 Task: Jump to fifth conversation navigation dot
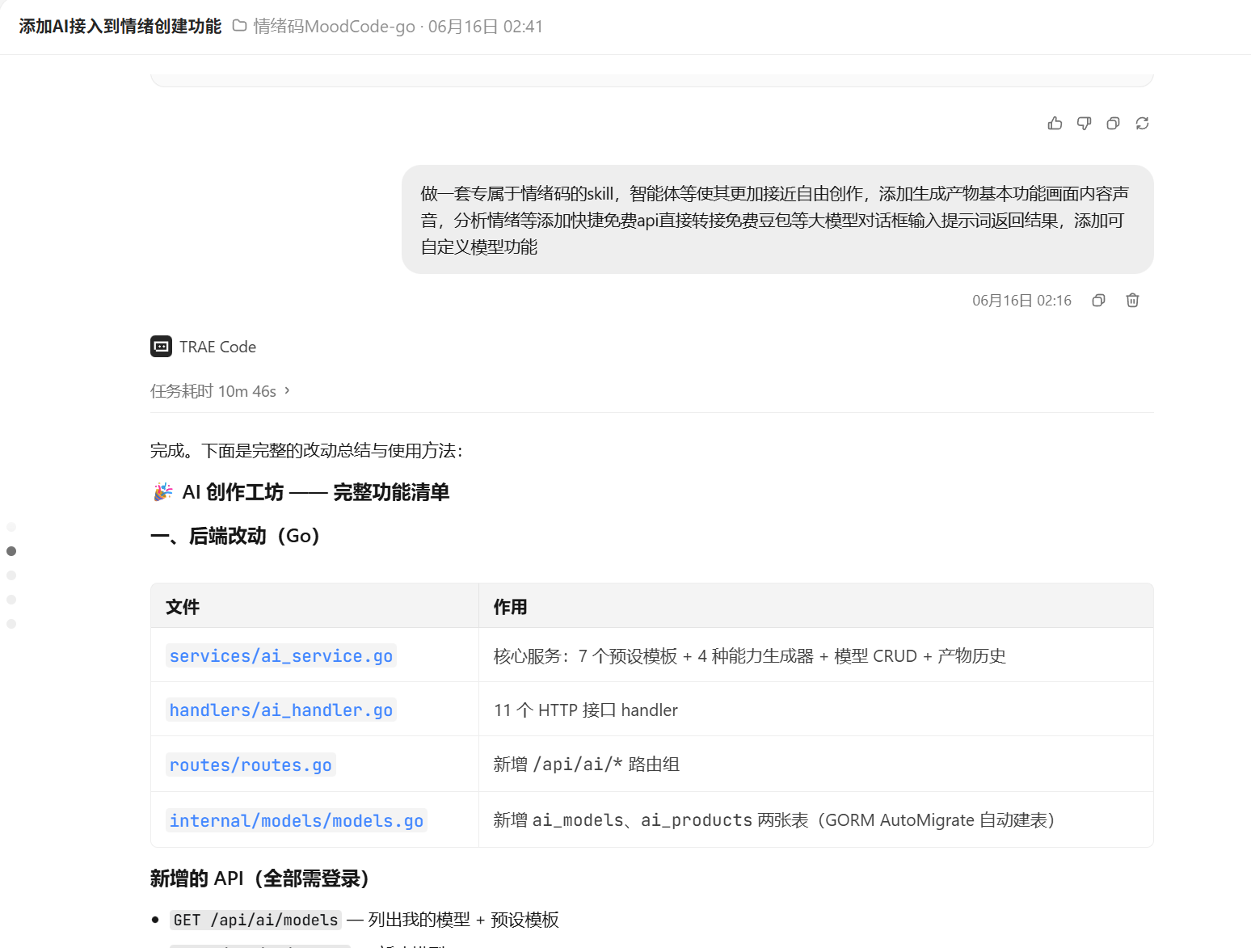tap(11, 624)
